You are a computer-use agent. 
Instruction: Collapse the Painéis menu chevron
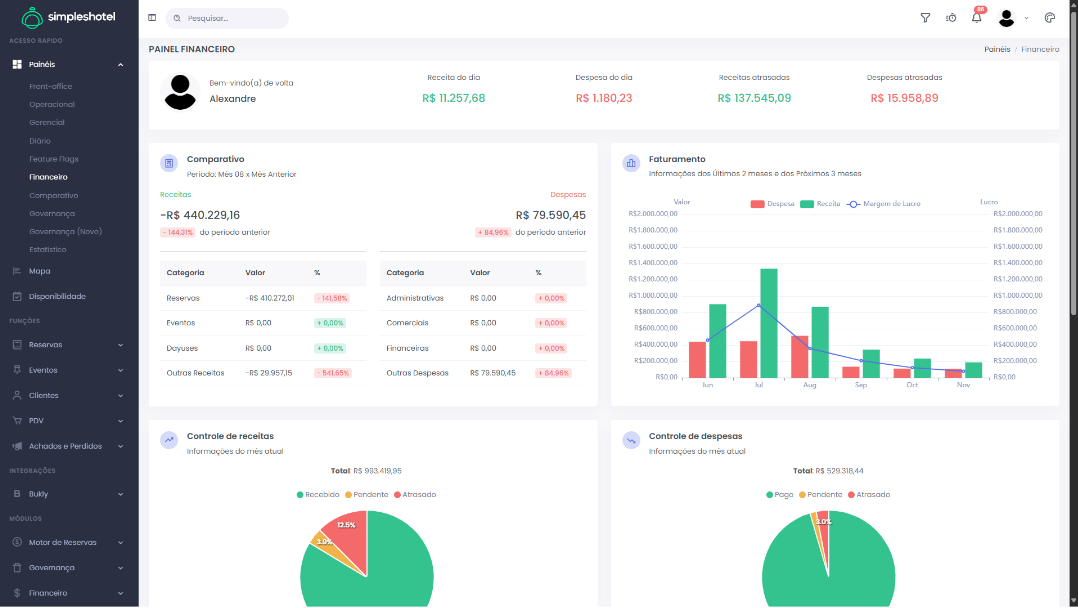[120, 65]
